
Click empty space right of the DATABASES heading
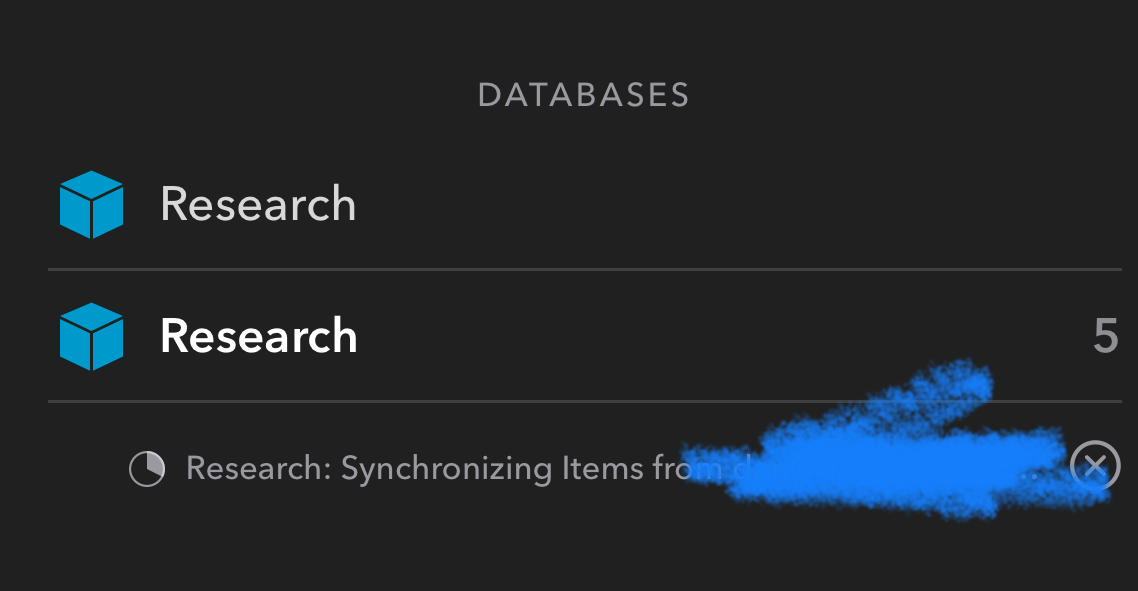[900, 95]
